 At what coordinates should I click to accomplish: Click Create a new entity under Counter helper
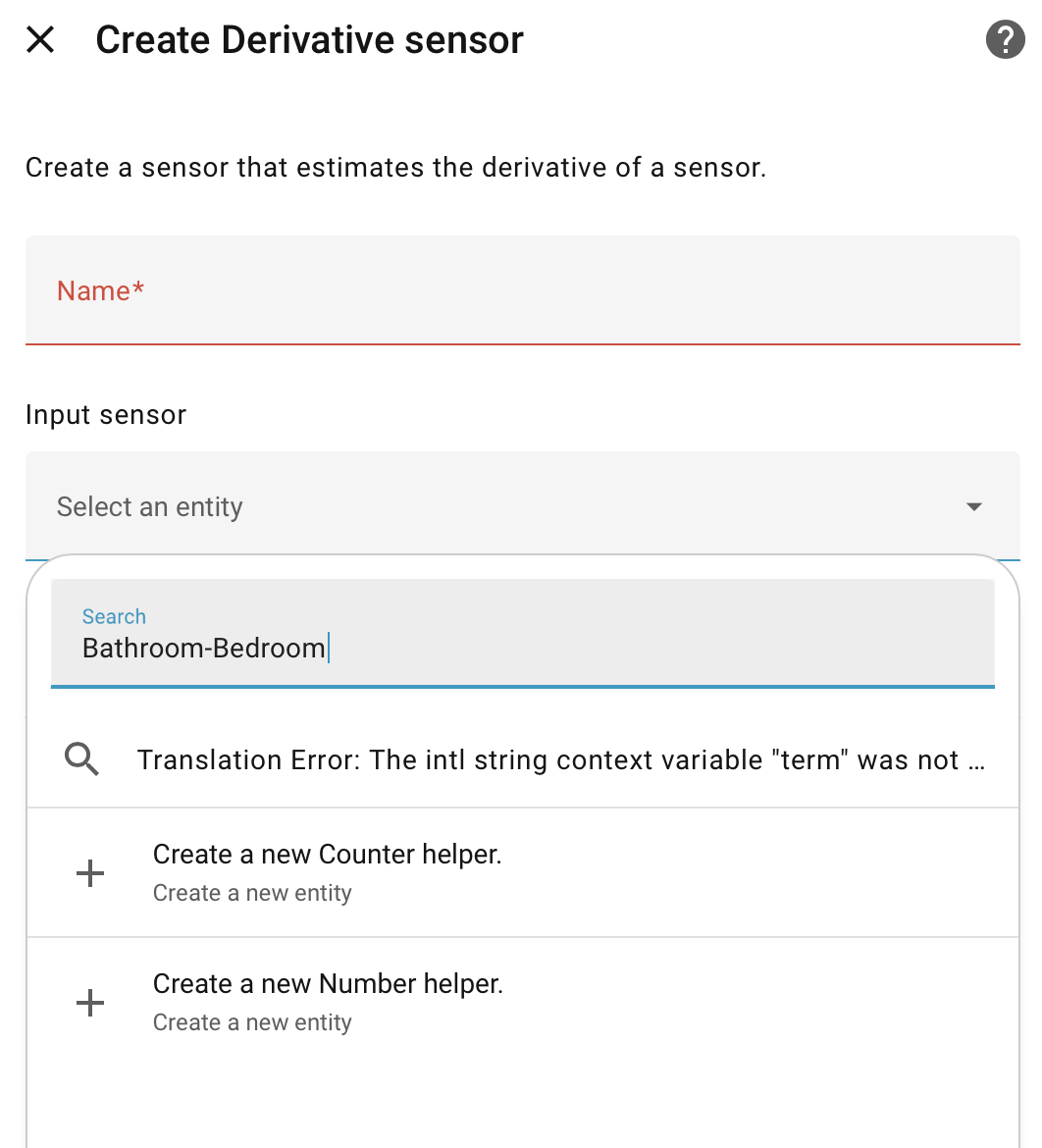click(x=252, y=893)
